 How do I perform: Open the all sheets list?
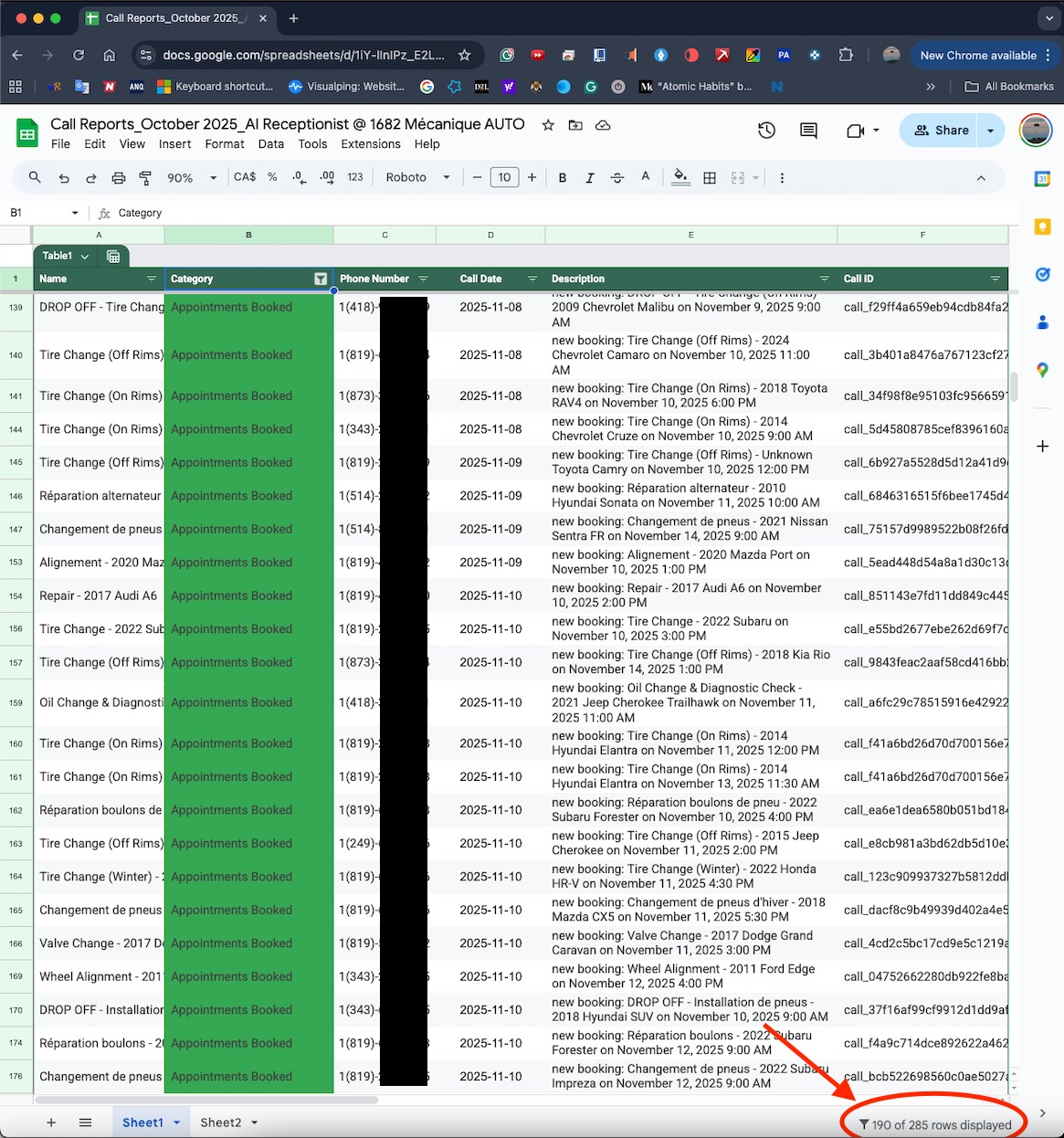[85, 1122]
